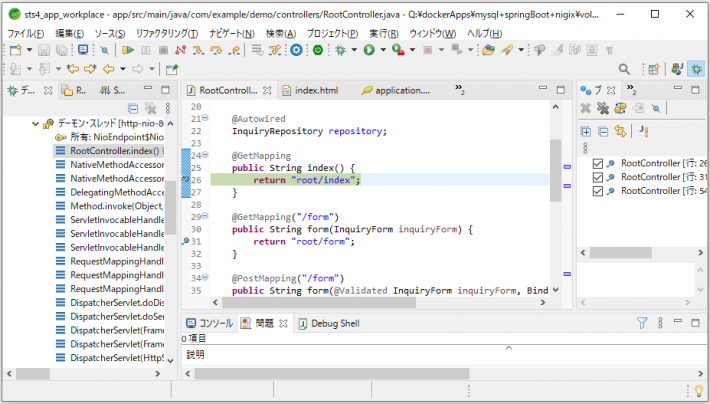Collapse all breakpoints in the Breakpoints view
Screen dimensions: 710x404
pyautogui.click(x=603, y=132)
